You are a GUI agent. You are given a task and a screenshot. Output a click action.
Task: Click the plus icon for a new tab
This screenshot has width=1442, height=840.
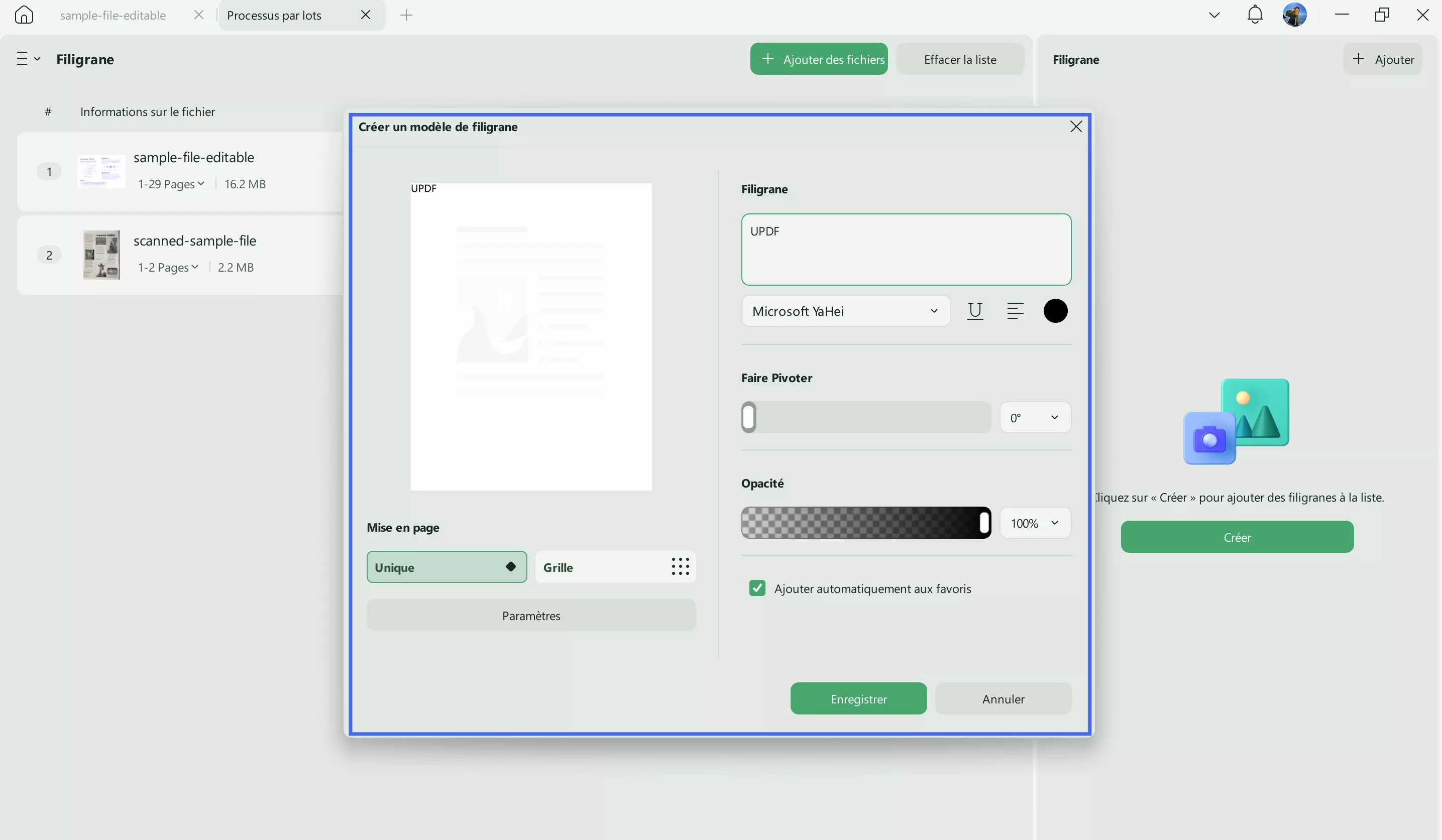(x=406, y=15)
